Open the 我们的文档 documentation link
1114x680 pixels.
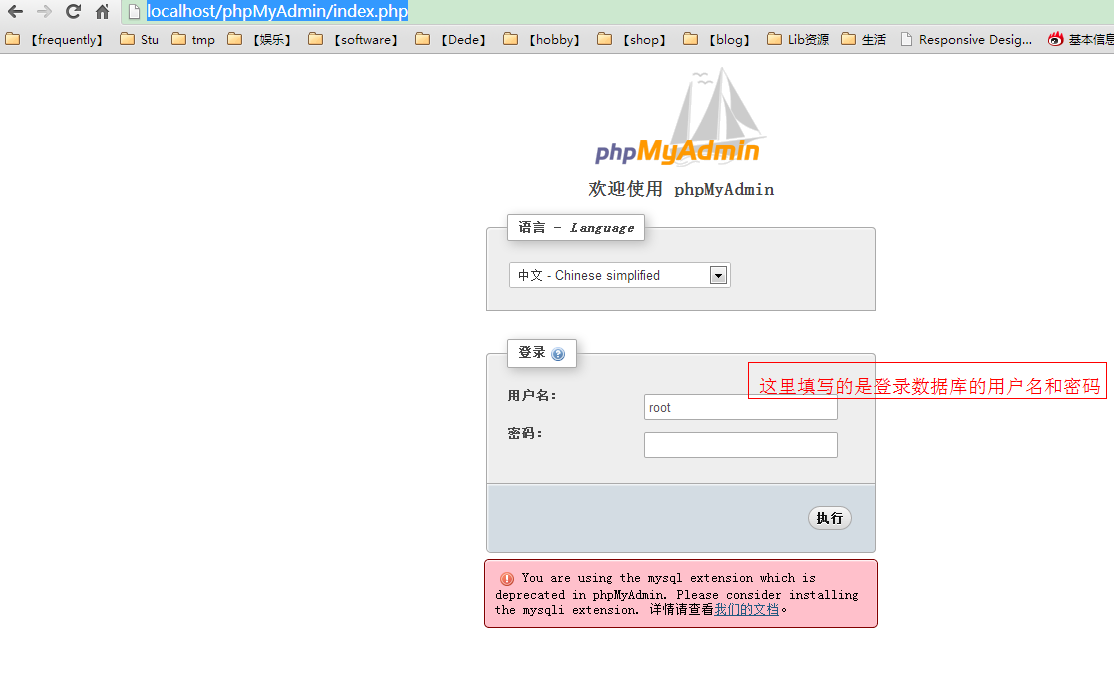coord(747,610)
